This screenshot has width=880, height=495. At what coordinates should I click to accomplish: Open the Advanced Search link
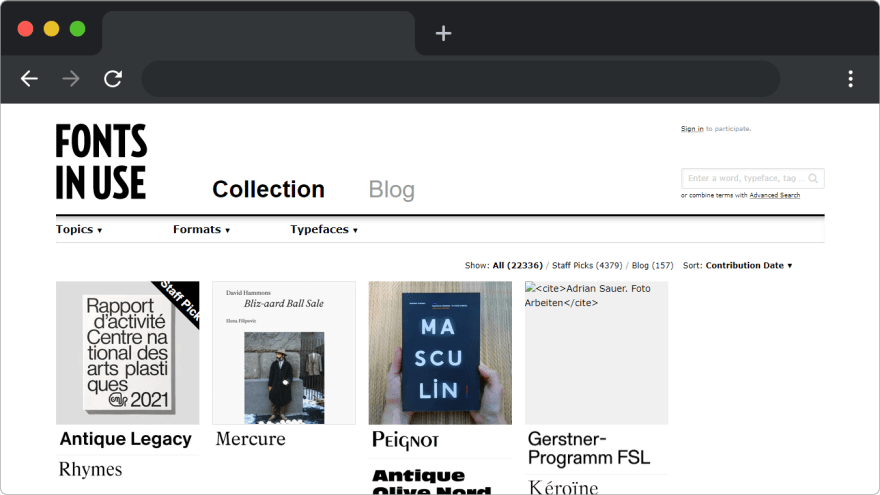pos(774,195)
